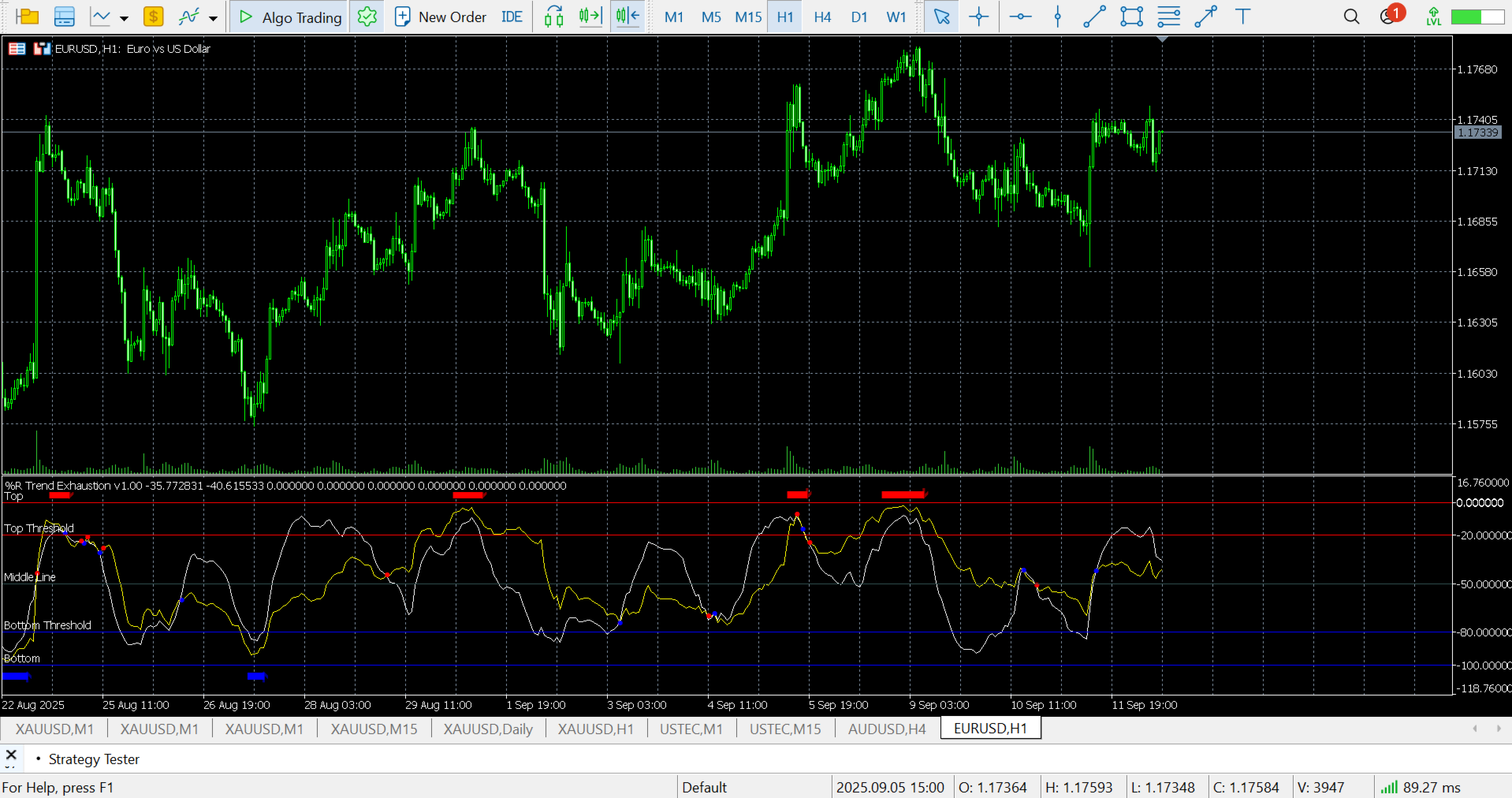Image resolution: width=1512 pixels, height=798 pixels.
Task: Select the text label tool
Action: (1242, 17)
